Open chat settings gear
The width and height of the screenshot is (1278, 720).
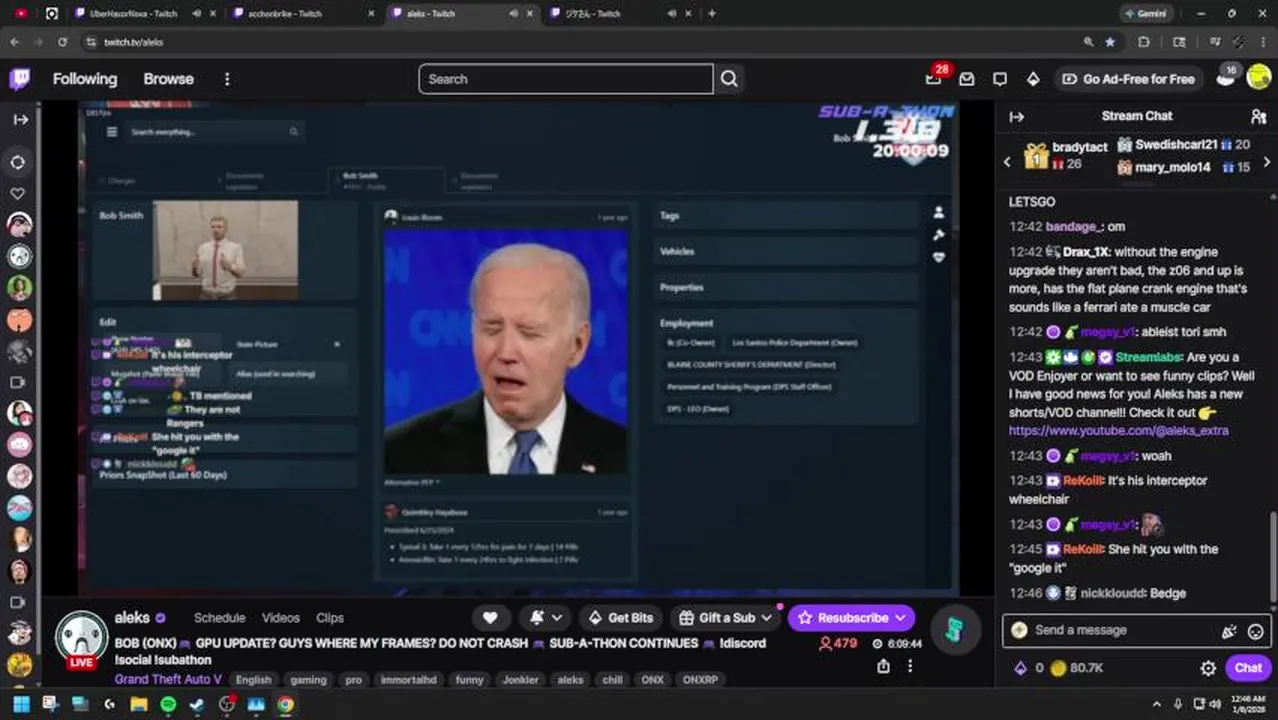pos(1208,668)
